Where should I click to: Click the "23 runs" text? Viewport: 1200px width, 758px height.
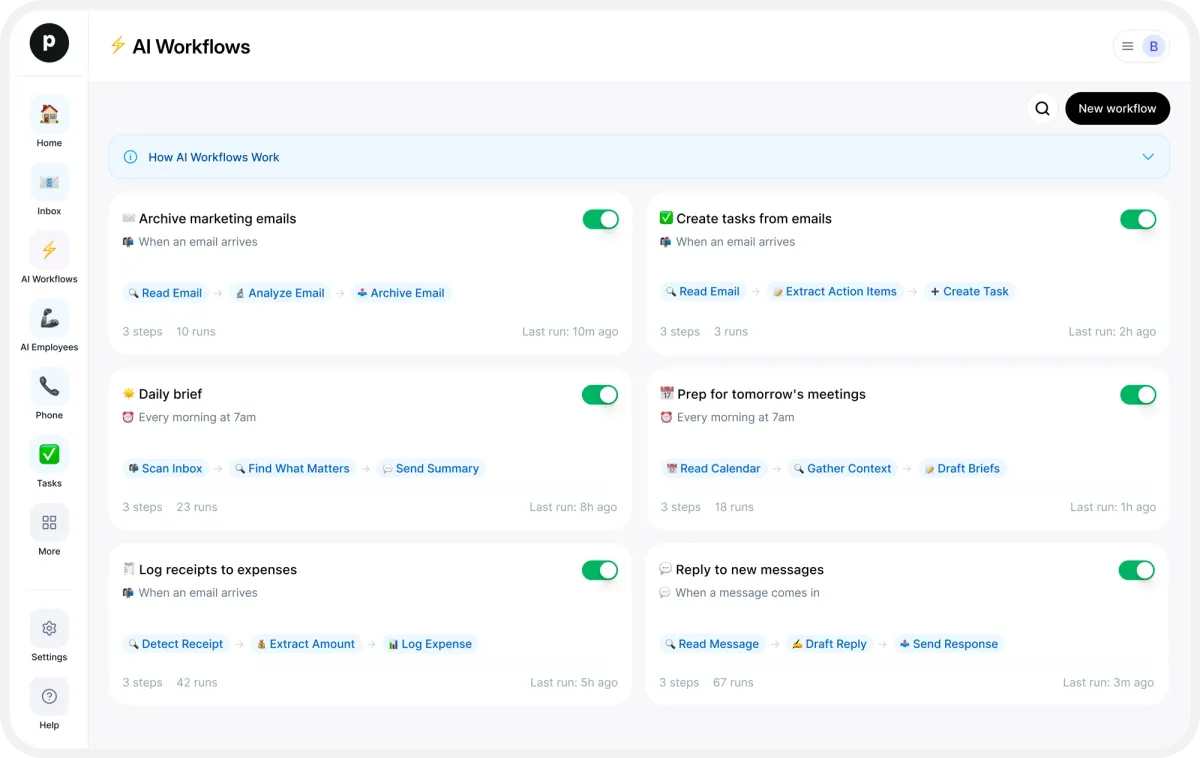pos(197,507)
